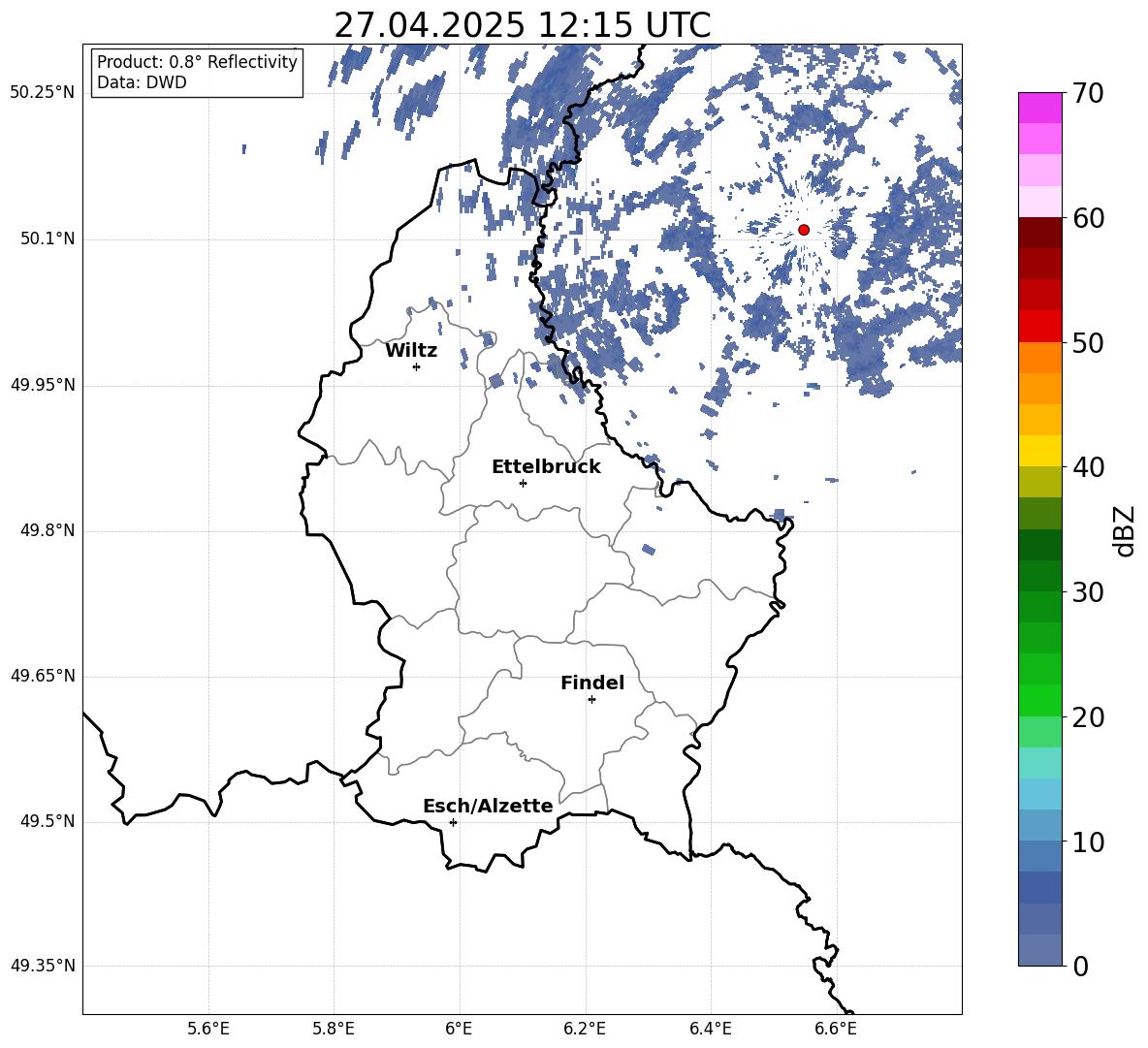Click the 49.95°N latitude label
Image resolution: width=1148 pixels, height=1048 pixels.
[x=43, y=385]
